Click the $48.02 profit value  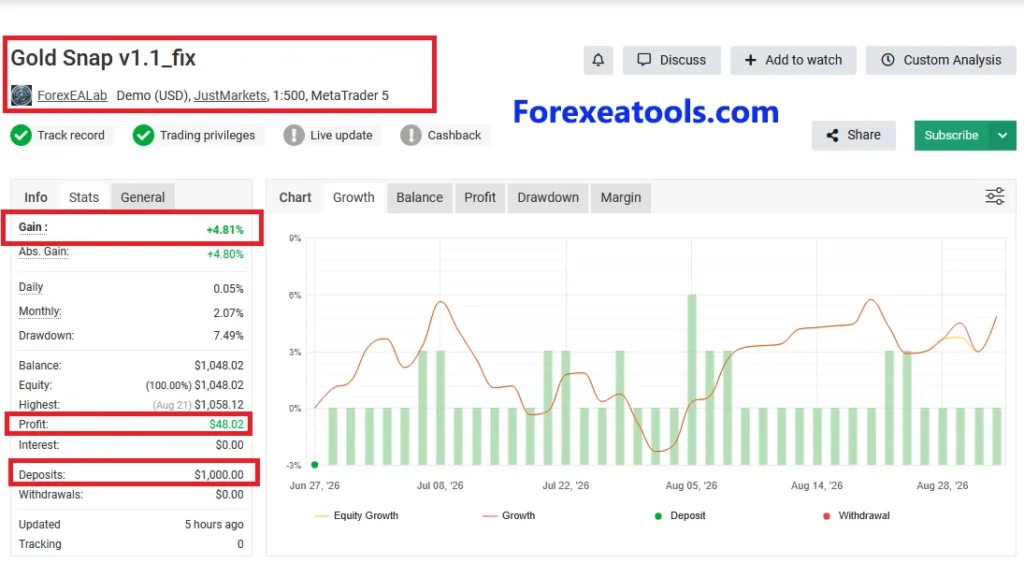click(227, 425)
